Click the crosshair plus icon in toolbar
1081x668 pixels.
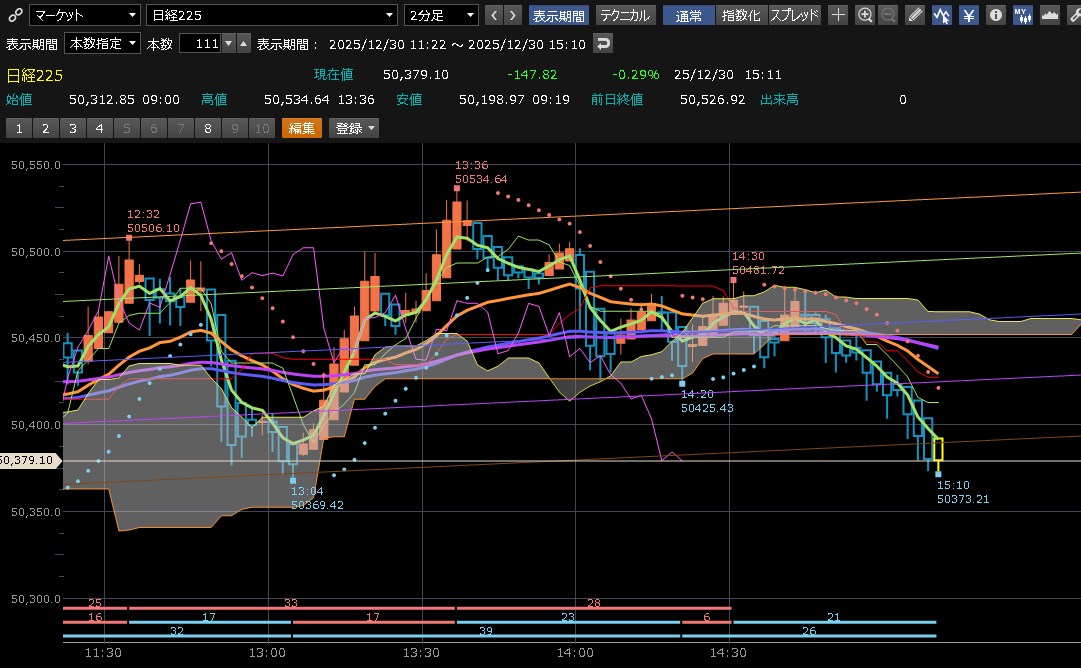(838, 15)
